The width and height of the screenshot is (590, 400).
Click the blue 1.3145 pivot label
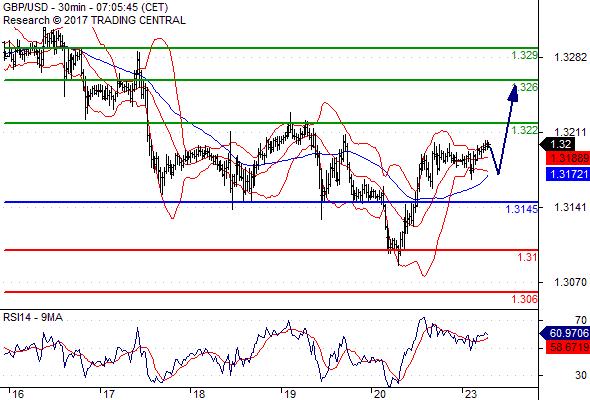(x=521, y=209)
